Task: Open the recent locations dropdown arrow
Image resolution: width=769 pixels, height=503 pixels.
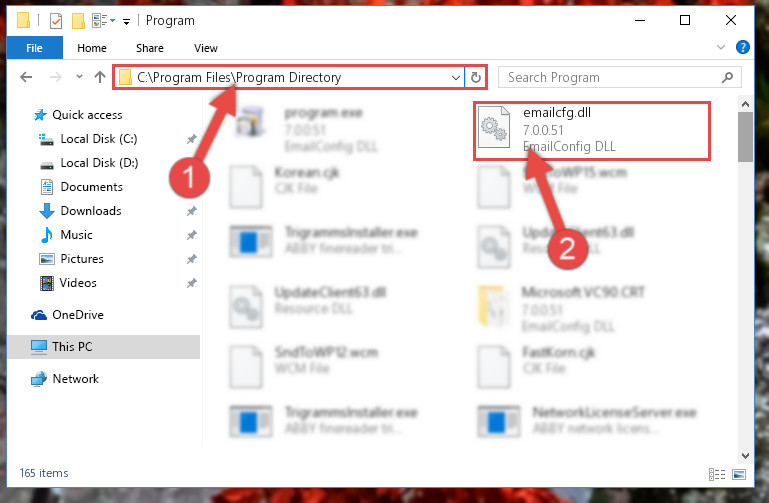Action: point(79,77)
